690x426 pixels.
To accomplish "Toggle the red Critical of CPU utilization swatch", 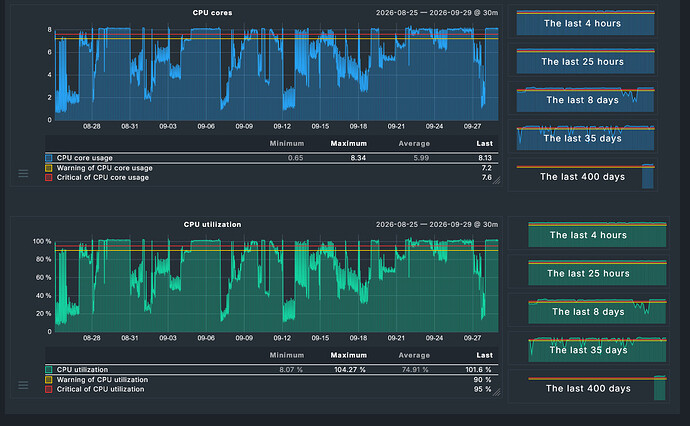I will click(48, 389).
